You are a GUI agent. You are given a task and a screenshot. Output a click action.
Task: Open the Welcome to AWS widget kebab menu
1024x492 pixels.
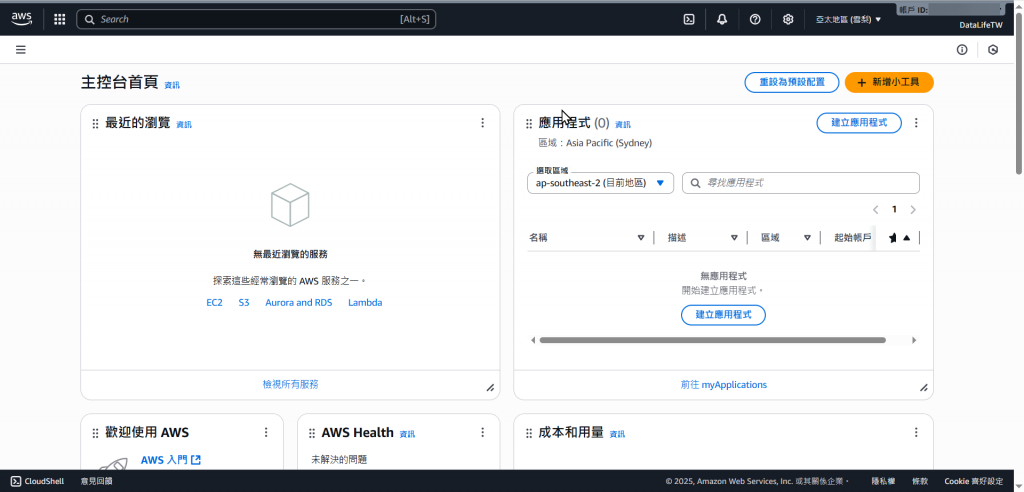click(x=266, y=432)
